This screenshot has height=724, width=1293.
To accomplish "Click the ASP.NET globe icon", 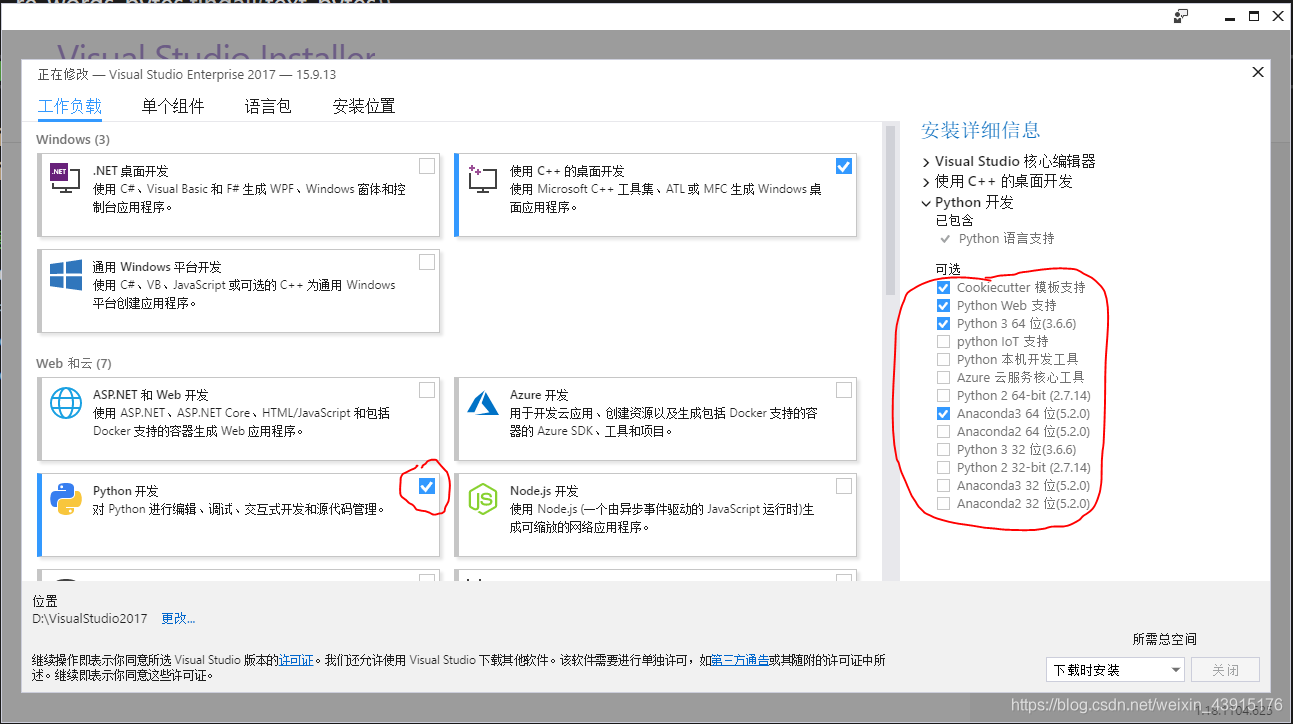I will [x=66, y=403].
